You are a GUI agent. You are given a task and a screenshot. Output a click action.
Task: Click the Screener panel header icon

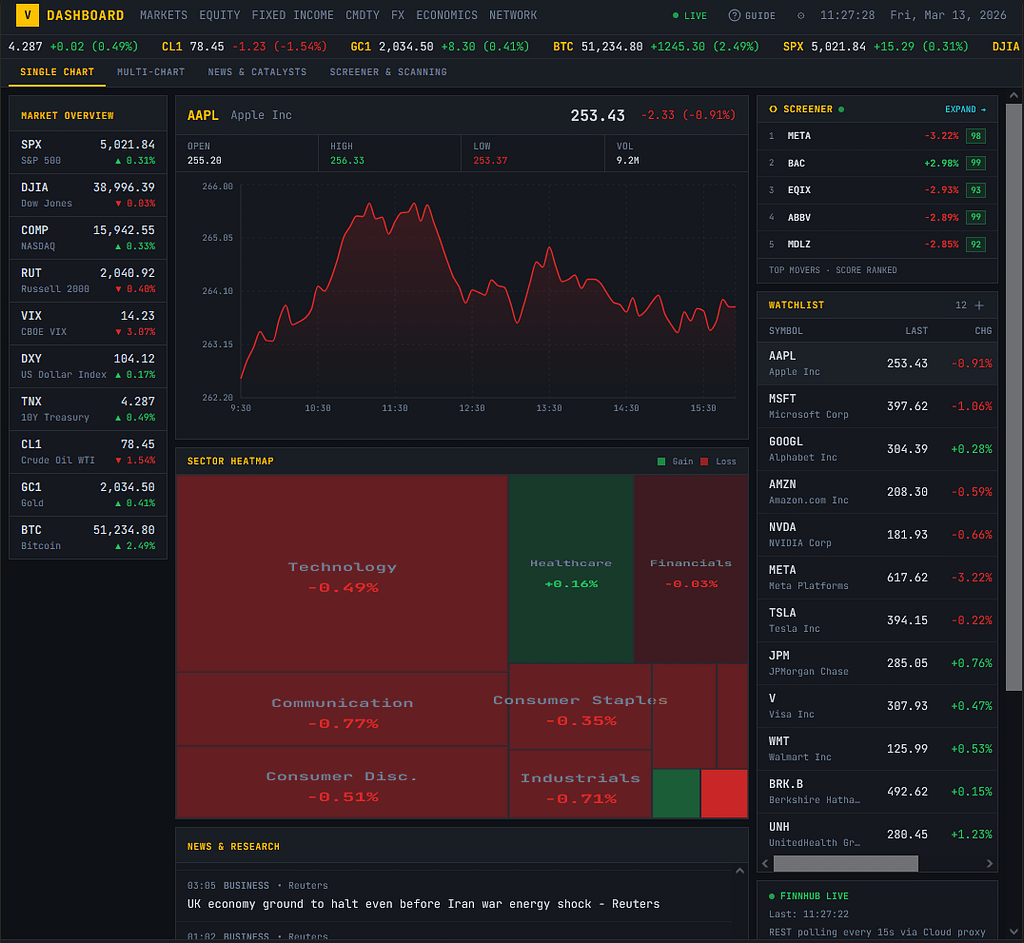click(773, 109)
